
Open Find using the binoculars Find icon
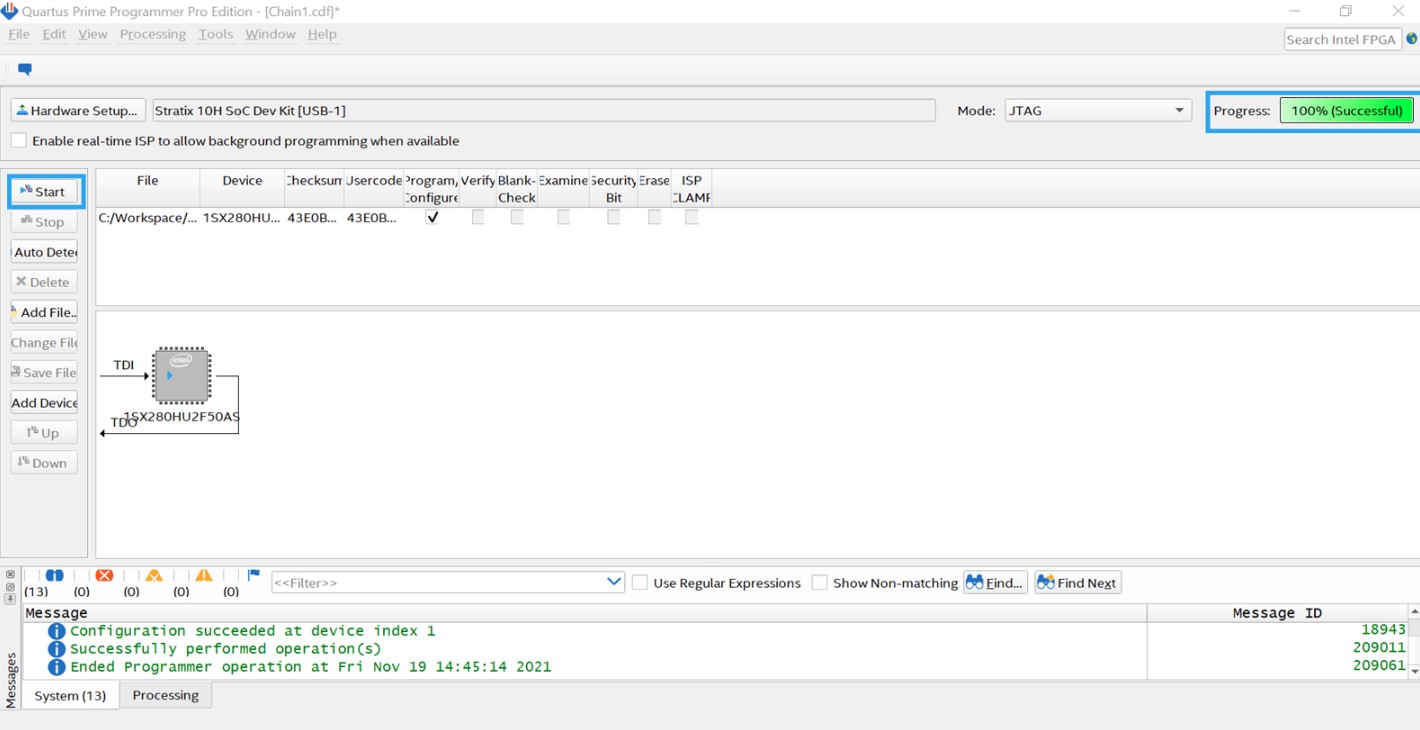tap(994, 582)
